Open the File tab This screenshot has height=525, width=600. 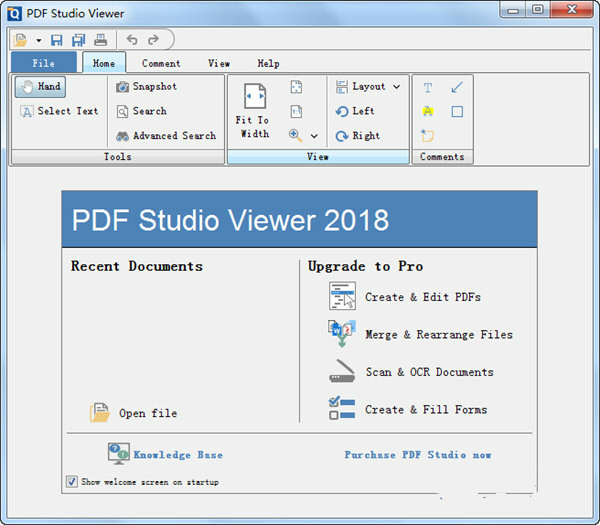44,63
